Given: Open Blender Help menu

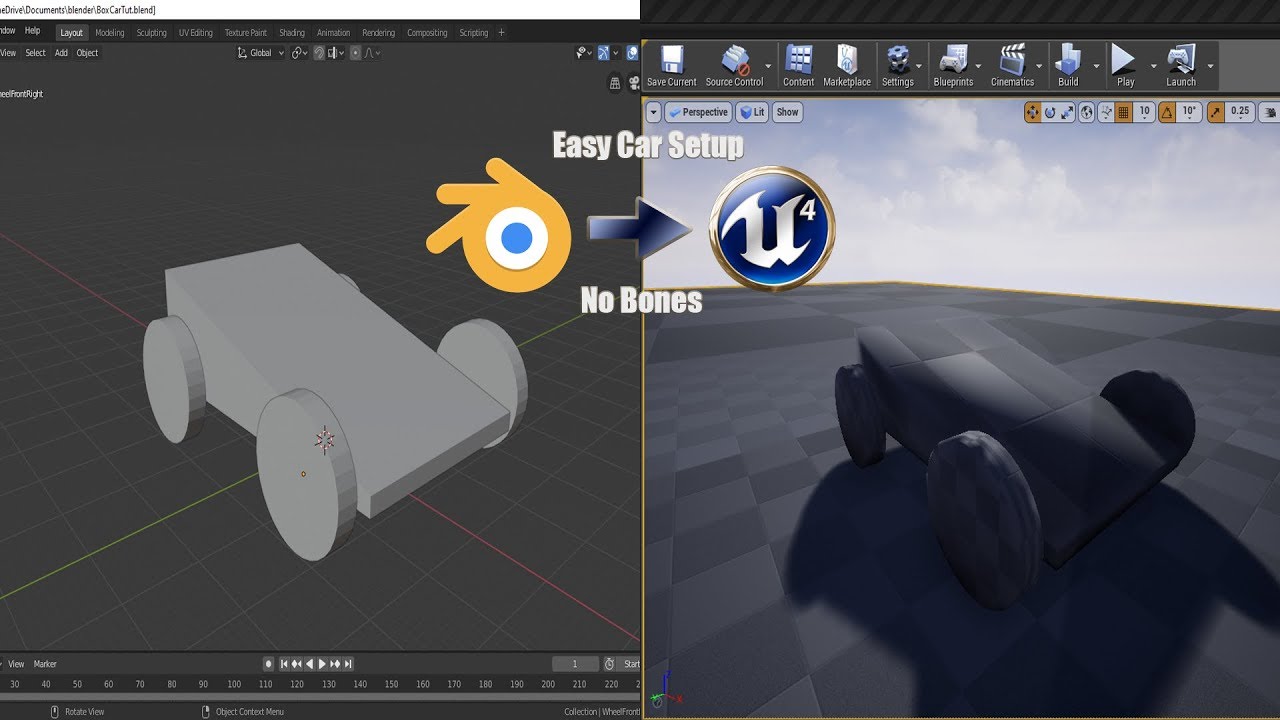Looking at the screenshot, I should coord(32,31).
